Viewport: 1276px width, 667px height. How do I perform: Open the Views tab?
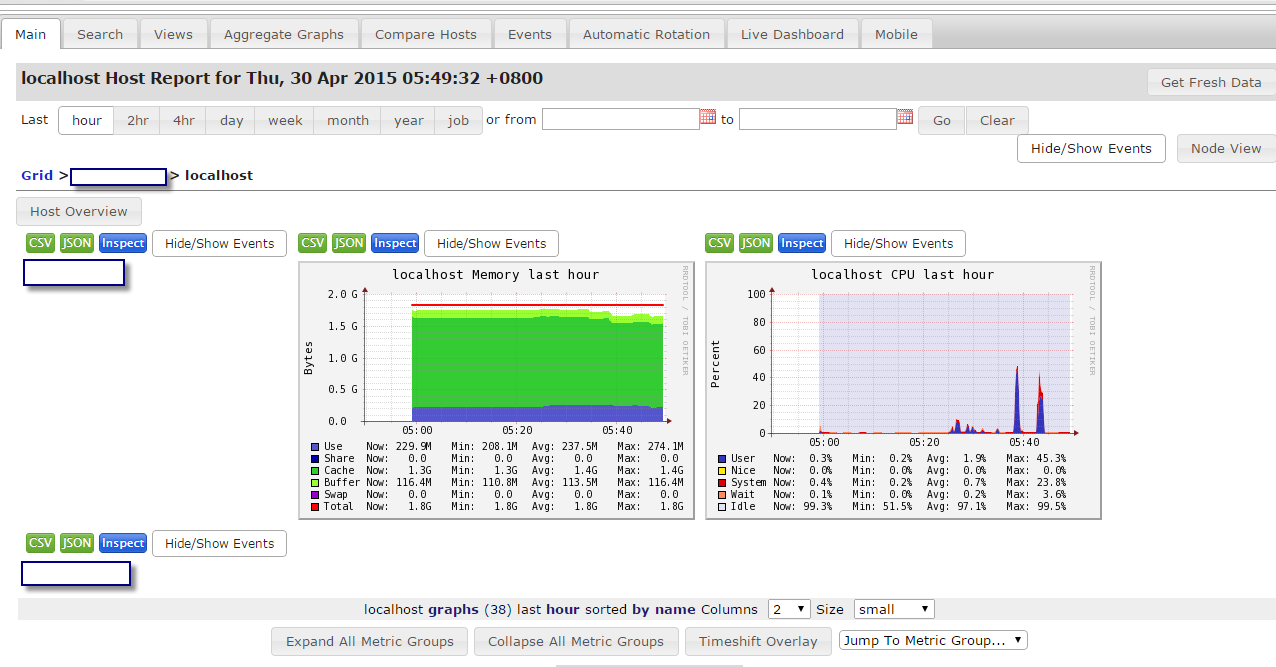point(173,34)
